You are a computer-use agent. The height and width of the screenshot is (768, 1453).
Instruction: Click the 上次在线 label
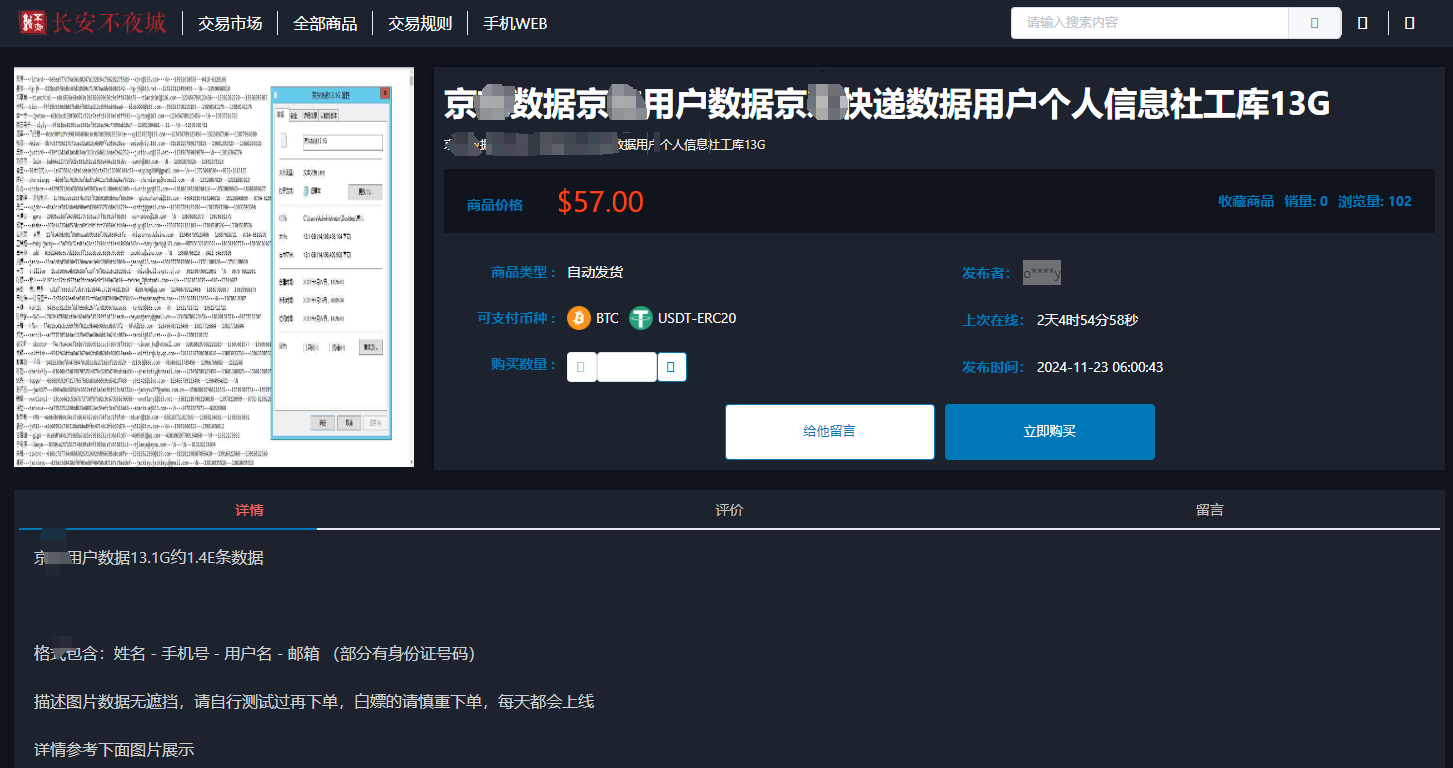pyautogui.click(x=994, y=320)
